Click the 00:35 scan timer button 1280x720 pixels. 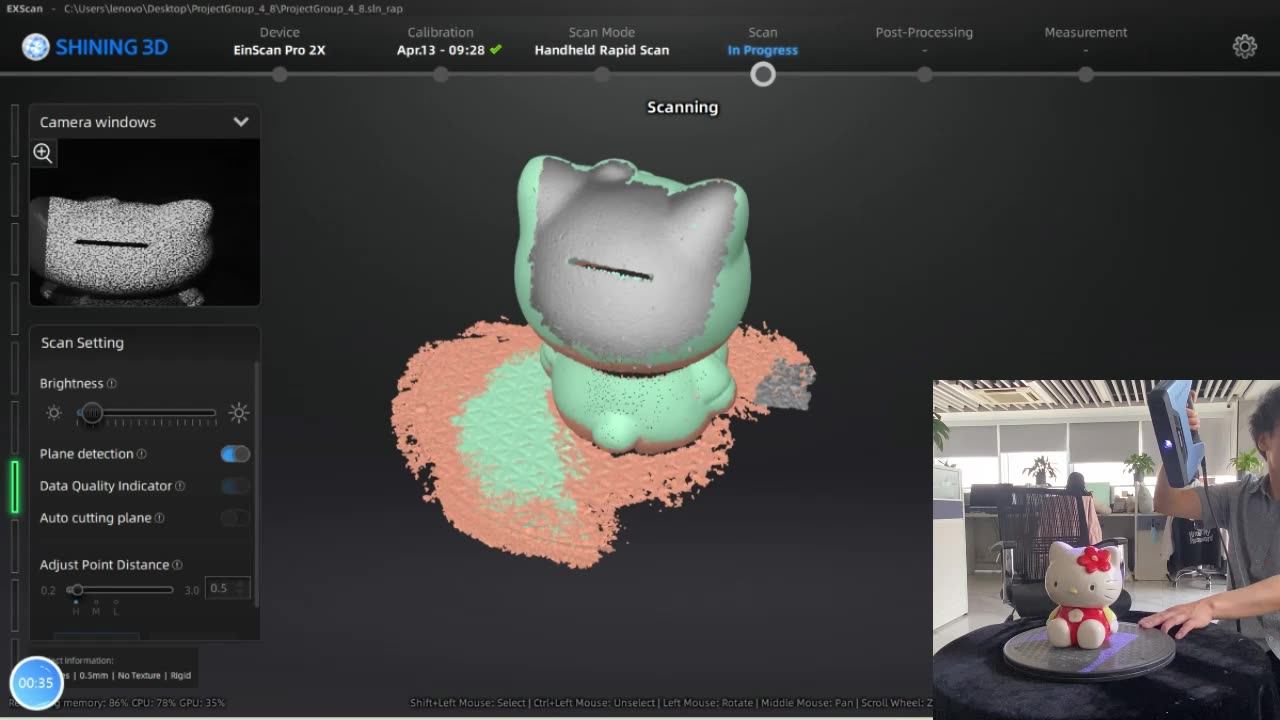tap(37, 682)
